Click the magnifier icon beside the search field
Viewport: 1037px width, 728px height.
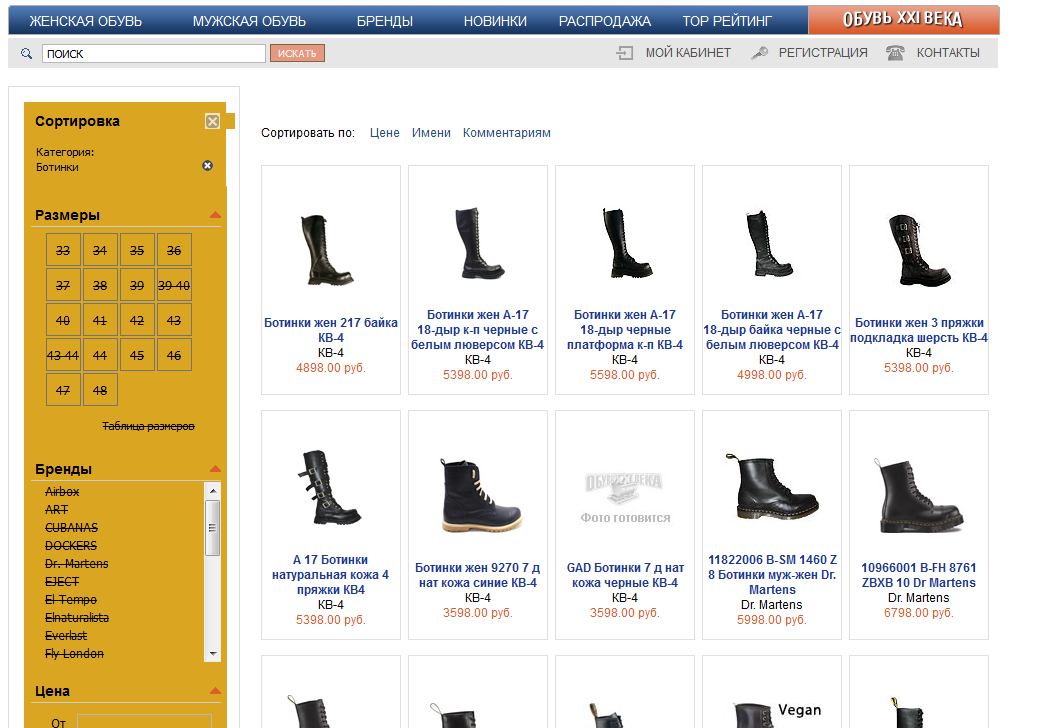(x=26, y=53)
